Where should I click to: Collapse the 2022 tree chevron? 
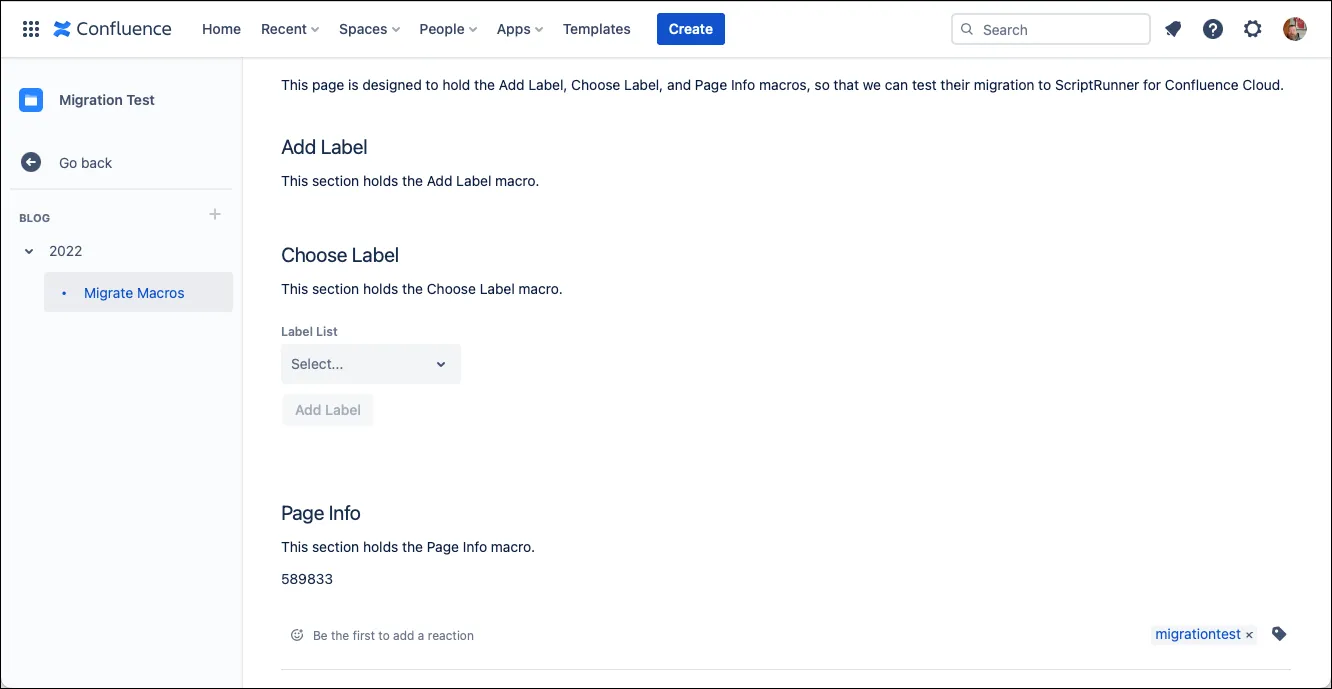(29, 251)
